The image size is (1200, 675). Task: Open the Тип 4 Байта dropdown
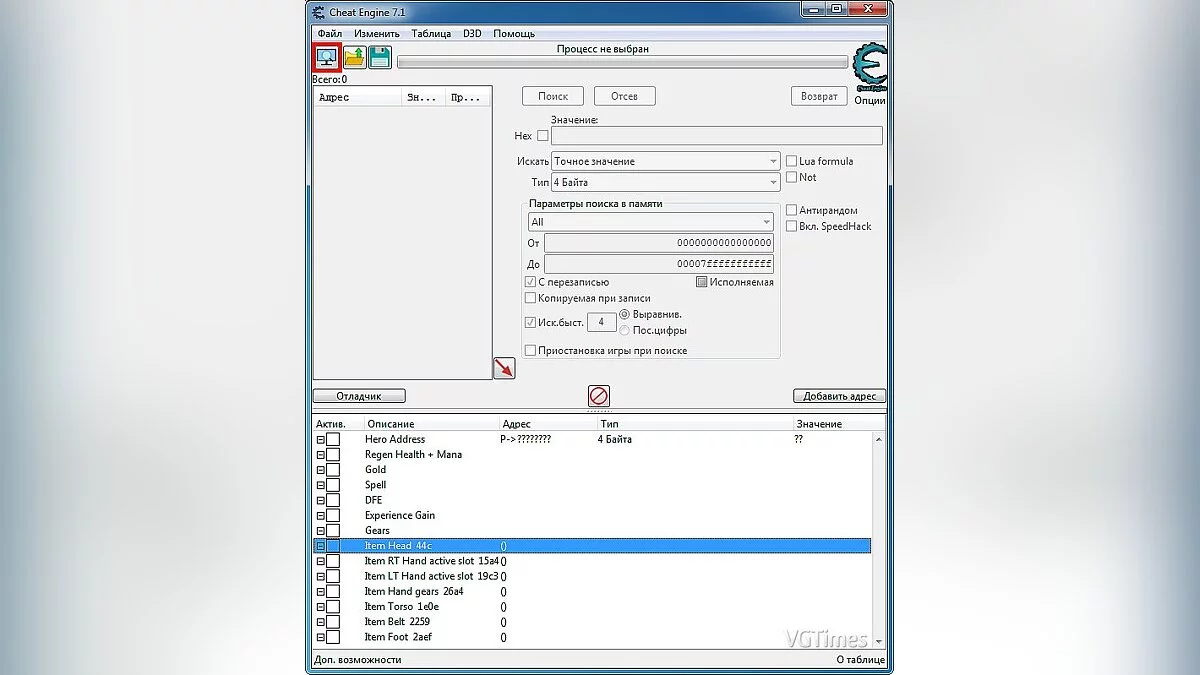(x=665, y=183)
